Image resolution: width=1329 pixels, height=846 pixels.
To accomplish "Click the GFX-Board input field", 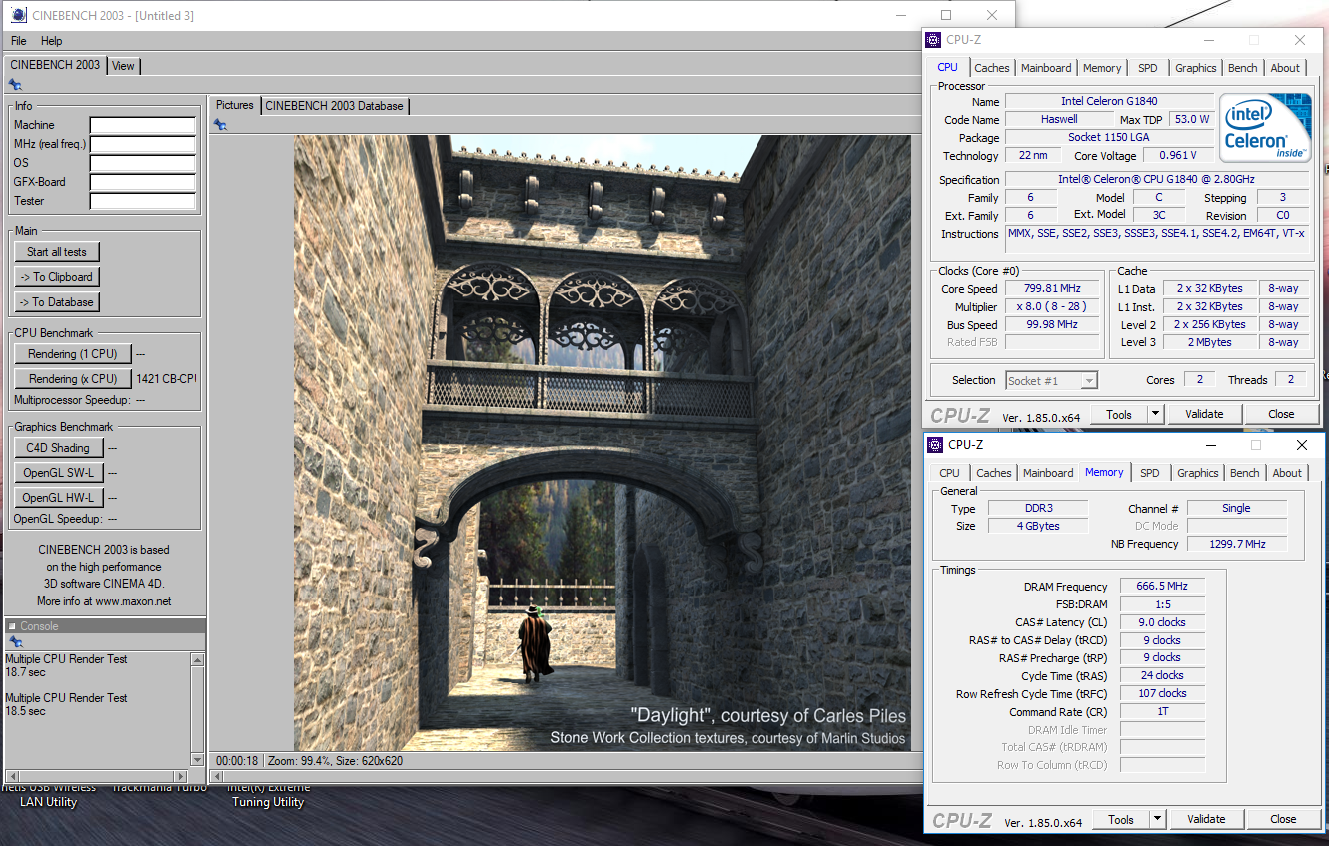I will pyautogui.click(x=142, y=182).
